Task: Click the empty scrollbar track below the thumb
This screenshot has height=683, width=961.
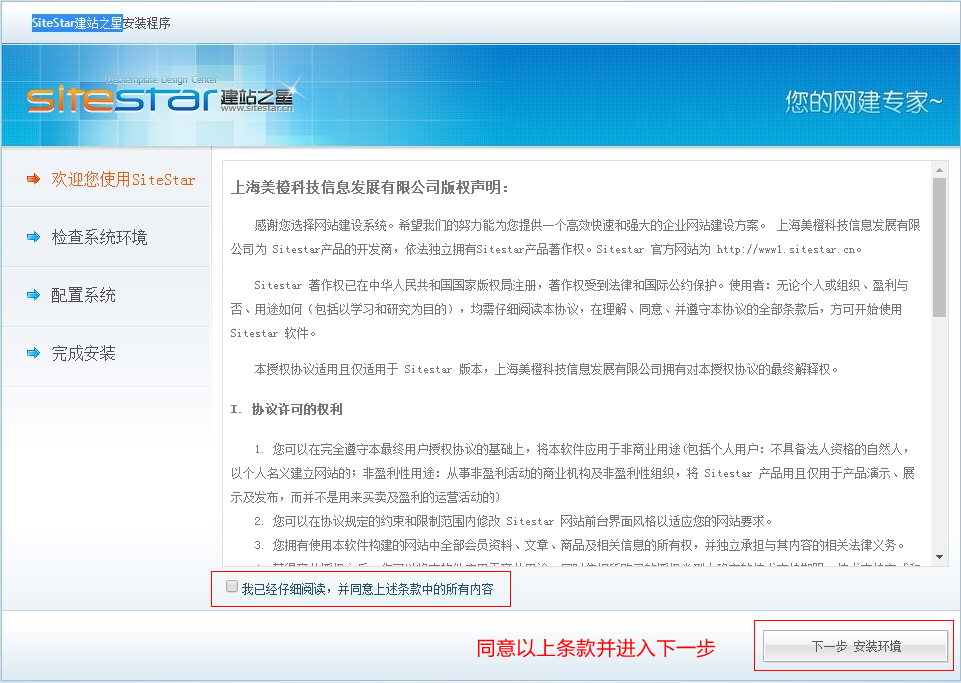Action: (x=939, y=430)
